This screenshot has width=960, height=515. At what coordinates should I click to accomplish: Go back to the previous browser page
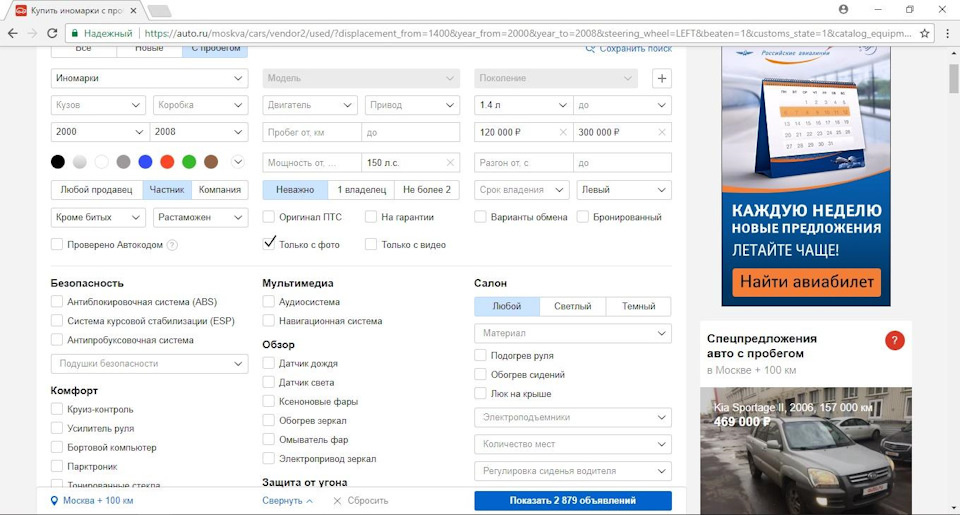[13, 34]
